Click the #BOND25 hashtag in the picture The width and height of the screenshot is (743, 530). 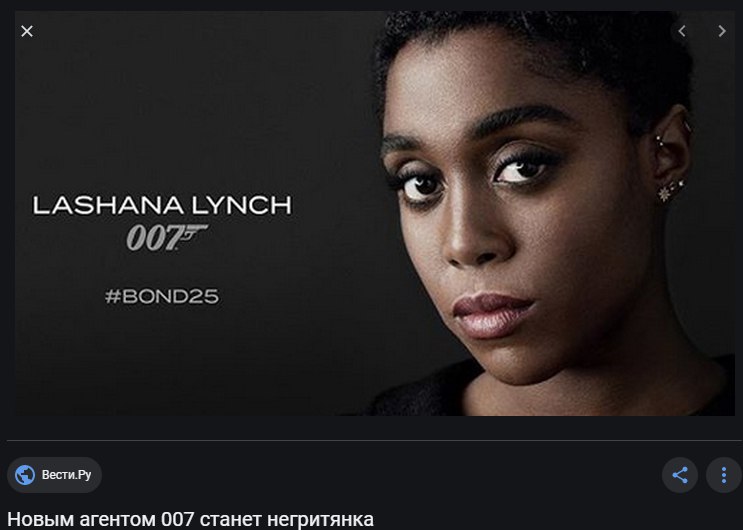[162, 297]
